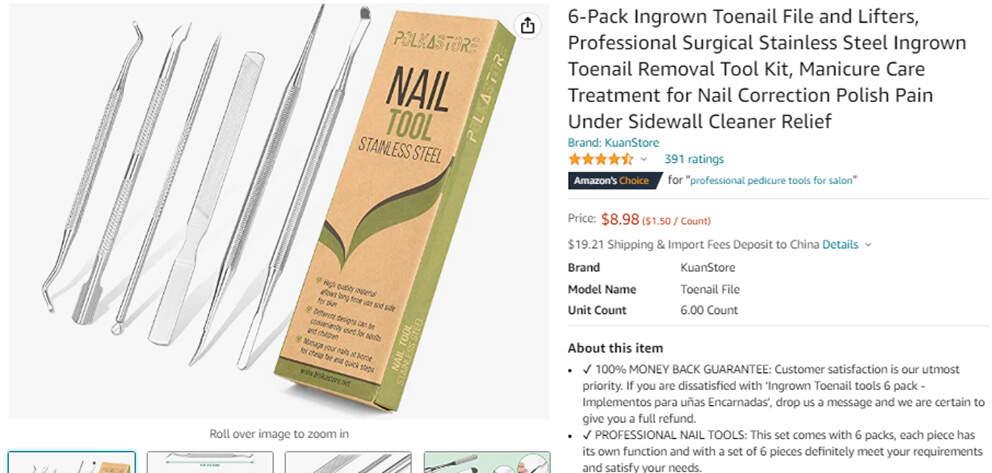Click the shipping Details link
The height and width of the screenshot is (473, 992).
[x=840, y=245]
